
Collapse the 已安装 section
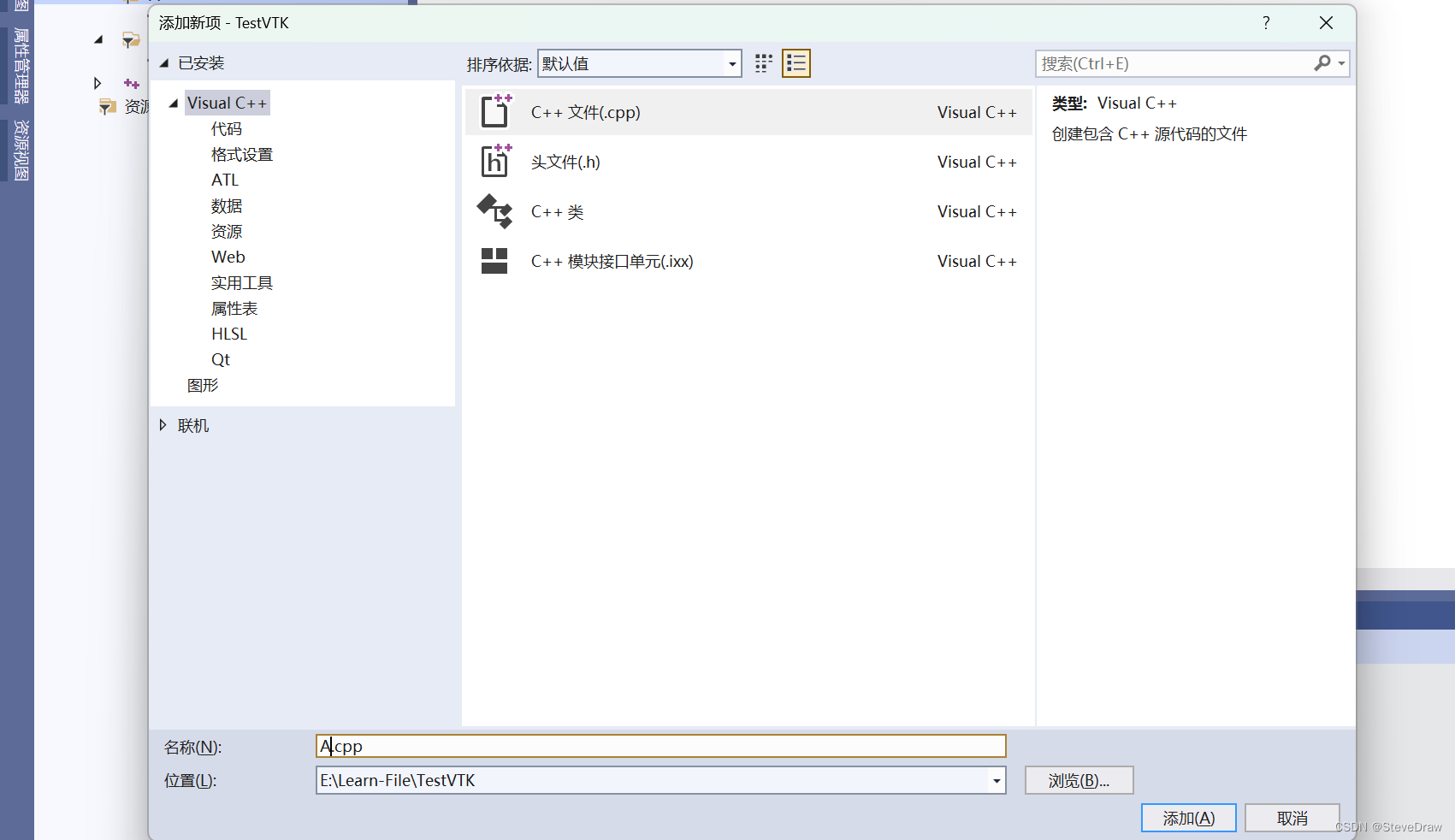pyautogui.click(x=164, y=63)
